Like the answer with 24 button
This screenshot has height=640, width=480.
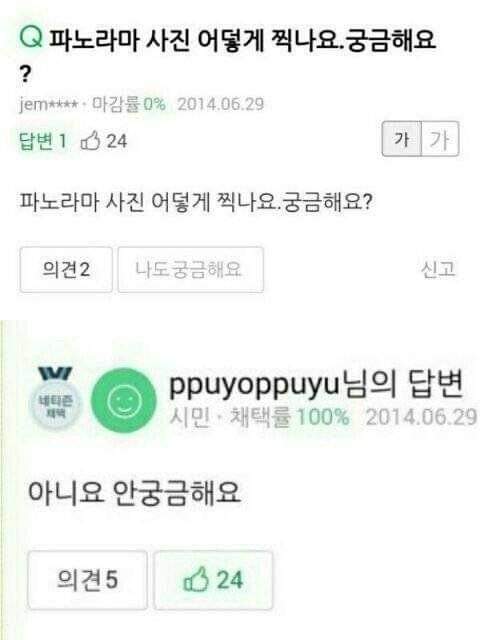[x=213, y=580]
